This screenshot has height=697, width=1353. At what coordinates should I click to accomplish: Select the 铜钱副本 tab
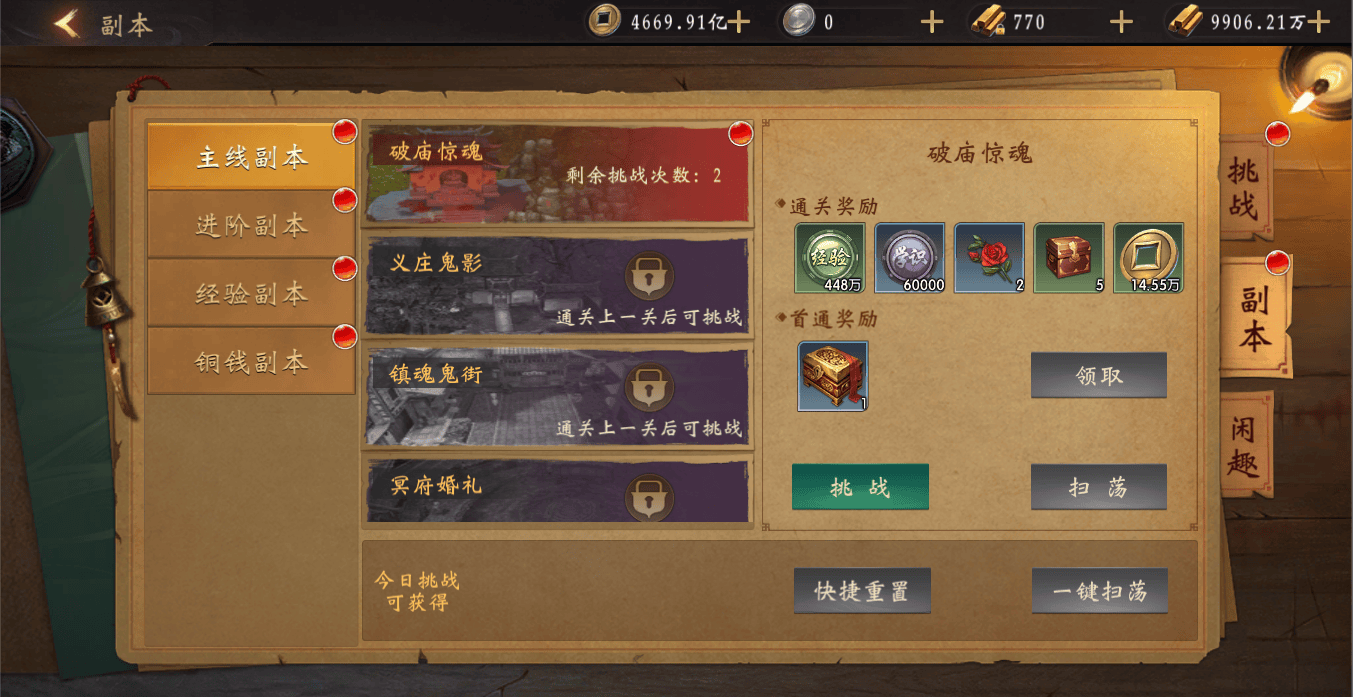[251, 361]
